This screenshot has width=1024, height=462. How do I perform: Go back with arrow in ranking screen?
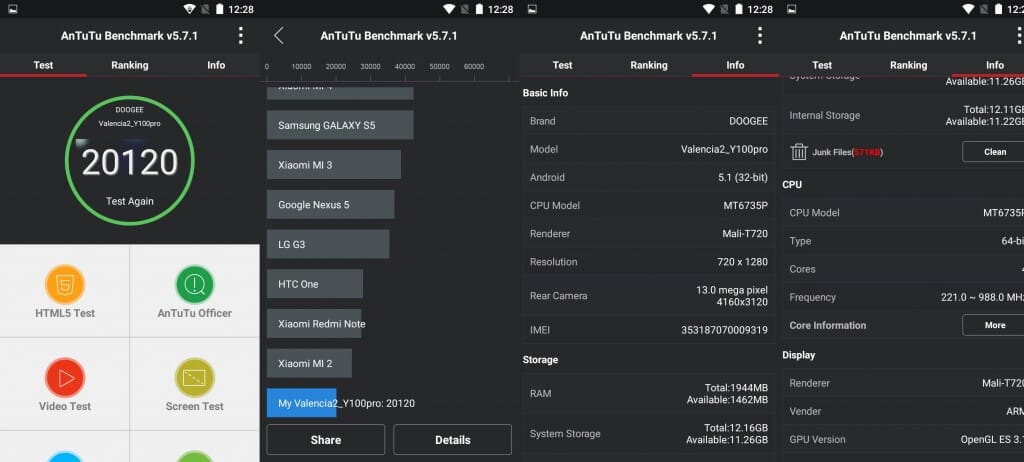(x=279, y=35)
